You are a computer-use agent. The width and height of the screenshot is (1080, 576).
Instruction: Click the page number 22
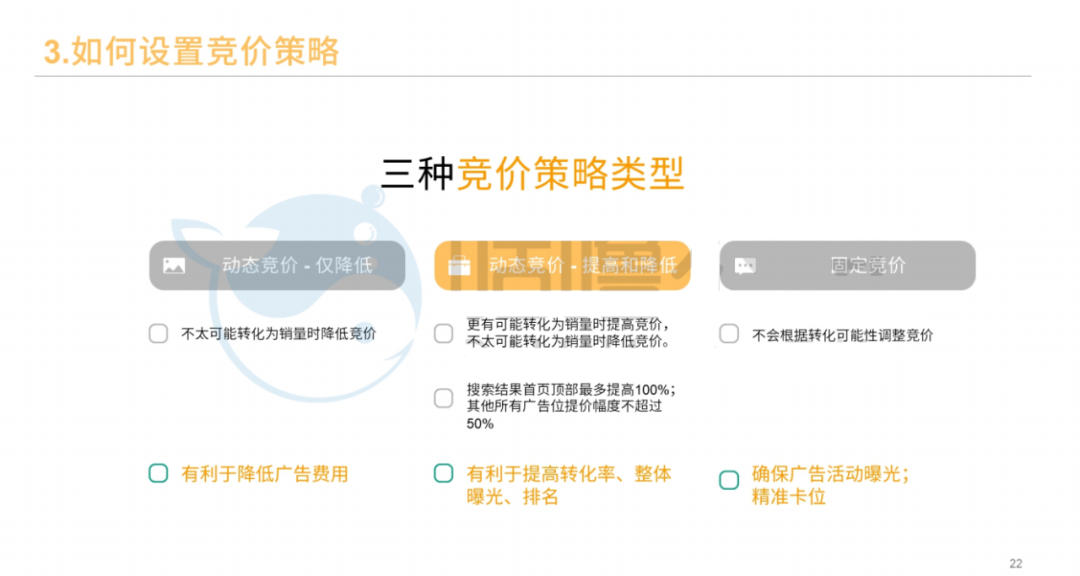click(1016, 564)
